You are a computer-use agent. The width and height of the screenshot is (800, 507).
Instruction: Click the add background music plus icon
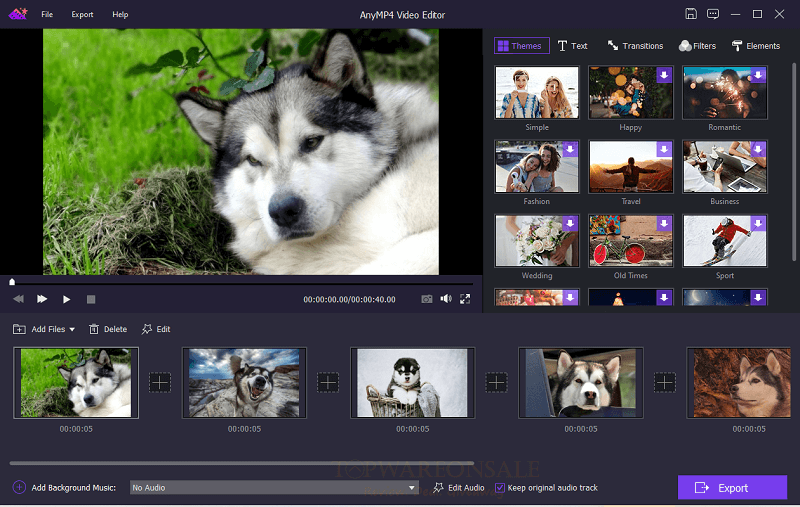(19, 488)
